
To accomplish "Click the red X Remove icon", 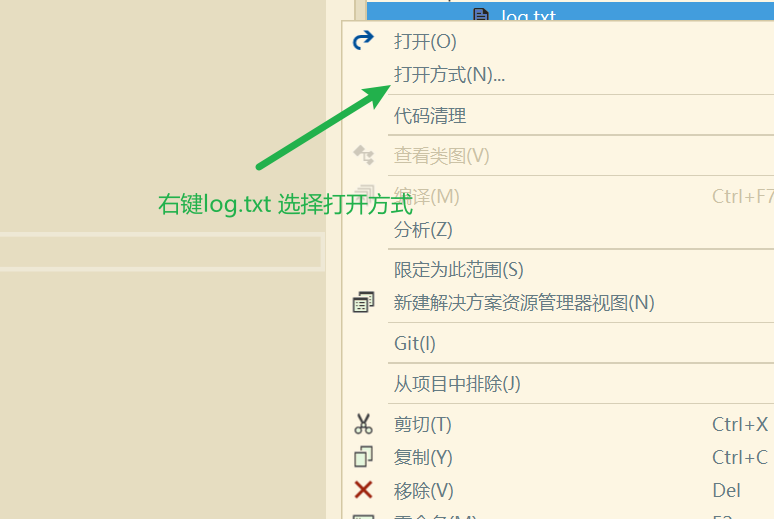I will (x=363, y=490).
